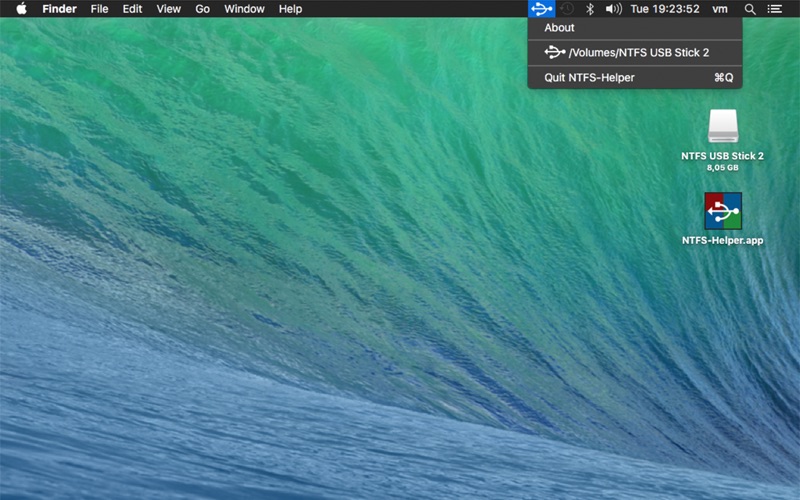800x500 pixels.
Task: Open the Finder menu
Action: tap(59, 9)
